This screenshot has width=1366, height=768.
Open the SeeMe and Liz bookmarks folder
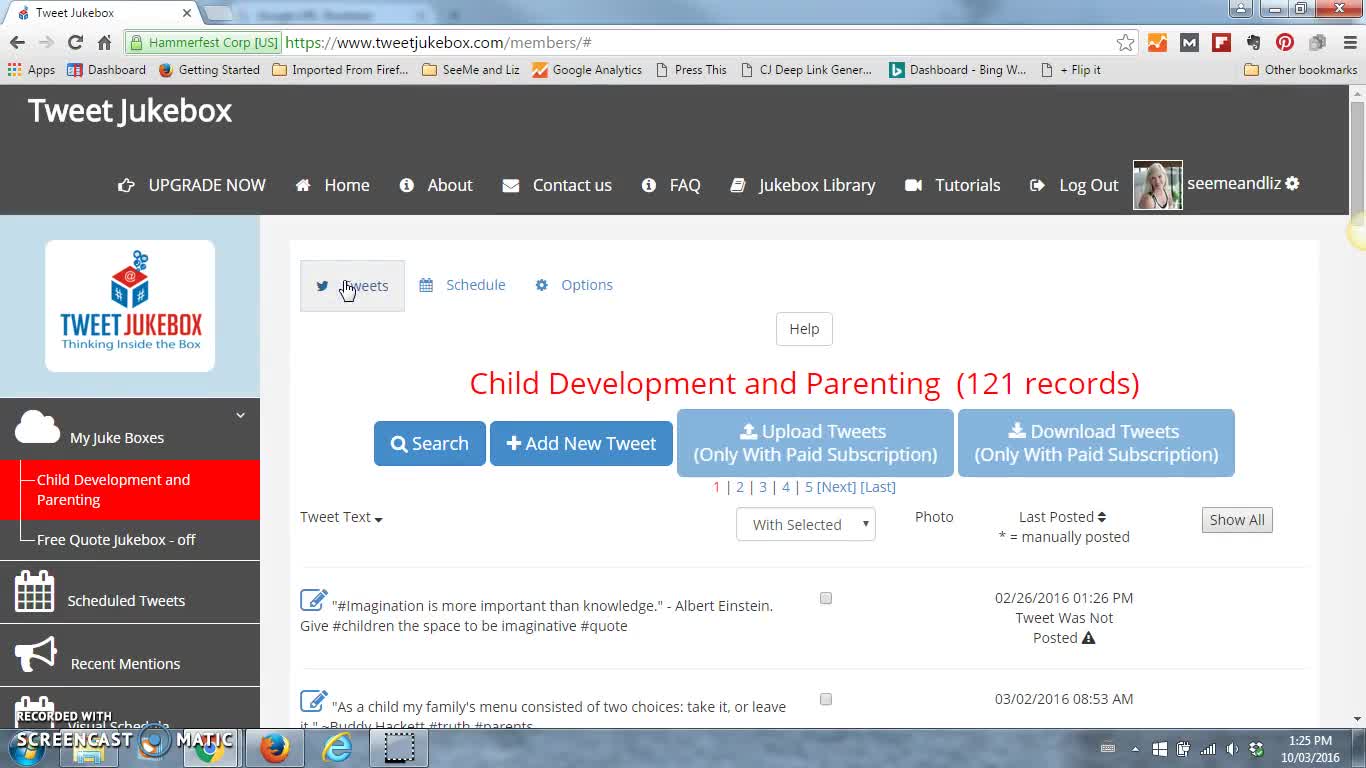tap(471, 70)
